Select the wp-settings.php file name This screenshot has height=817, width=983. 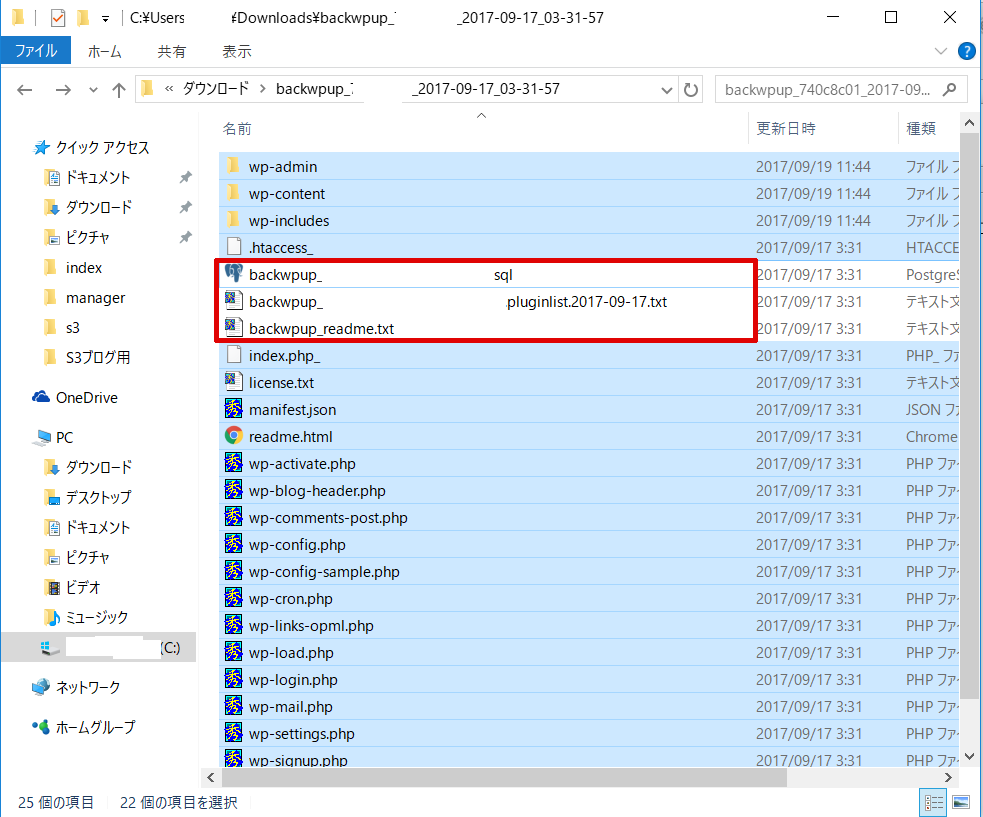(302, 733)
